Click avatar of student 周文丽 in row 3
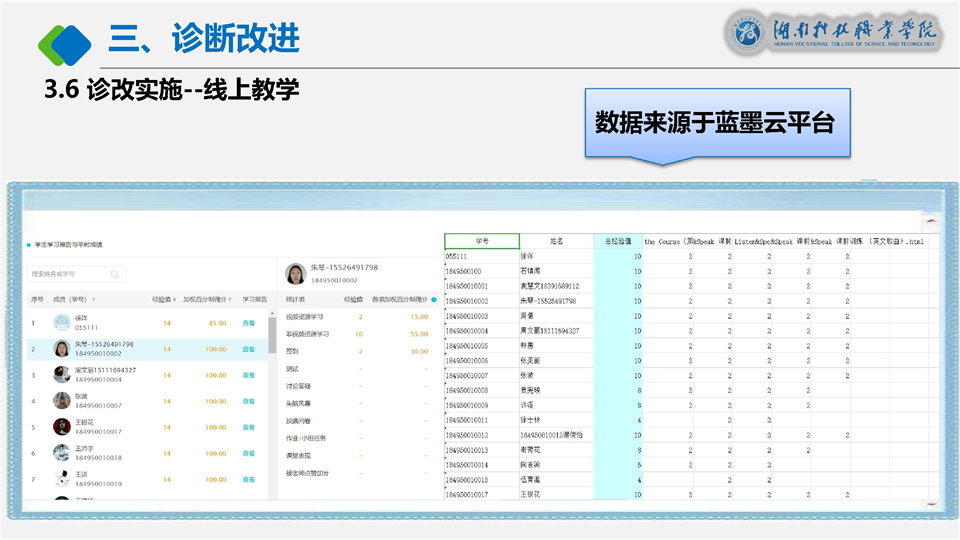The width and height of the screenshot is (960, 540). (x=62, y=375)
